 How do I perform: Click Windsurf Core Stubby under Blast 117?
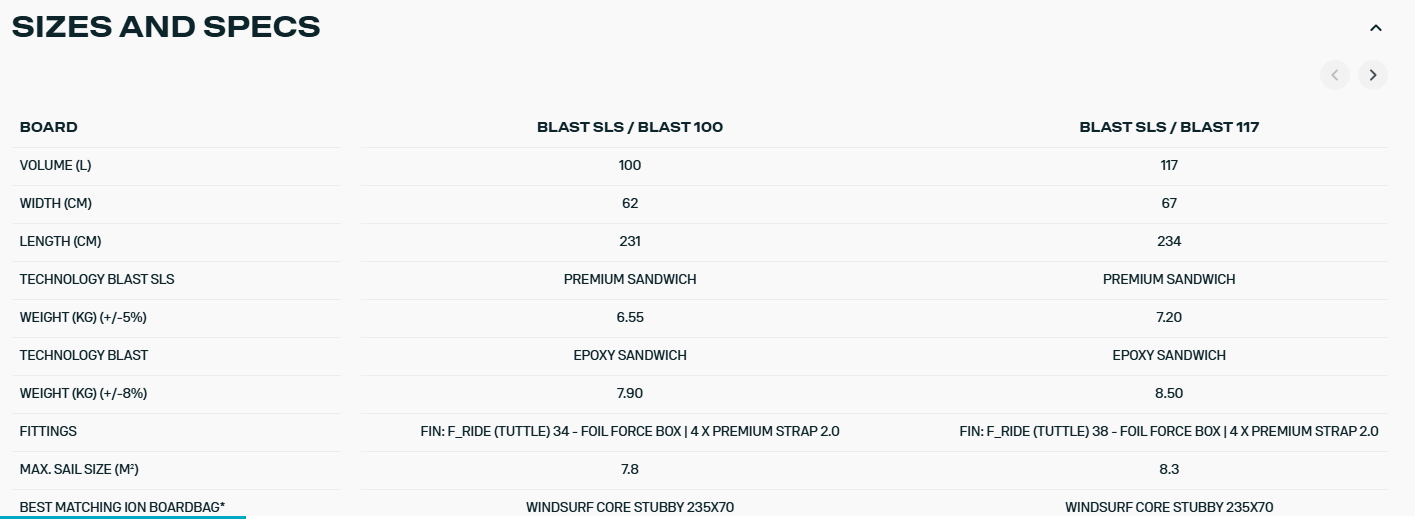(x=1169, y=507)
